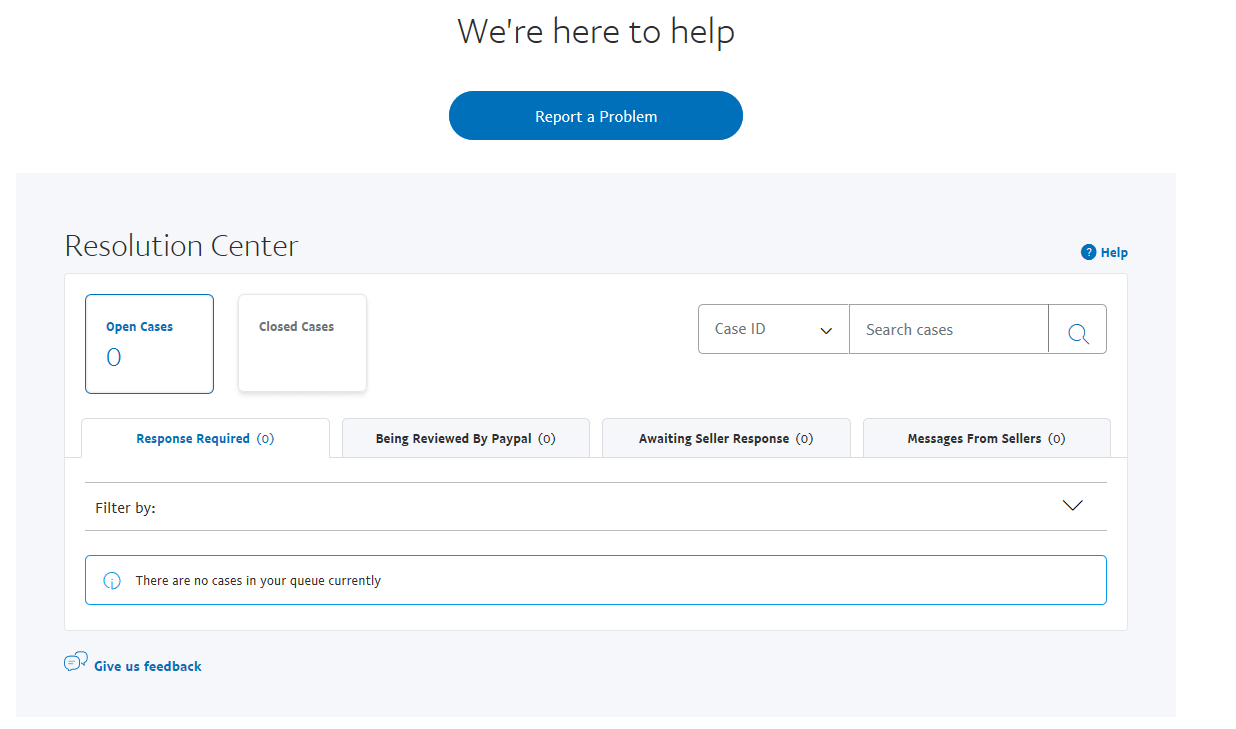Screen dimensions: 1236x729
Task: Click the speech bubble feedback icon
Action: [x=75, y=660]
